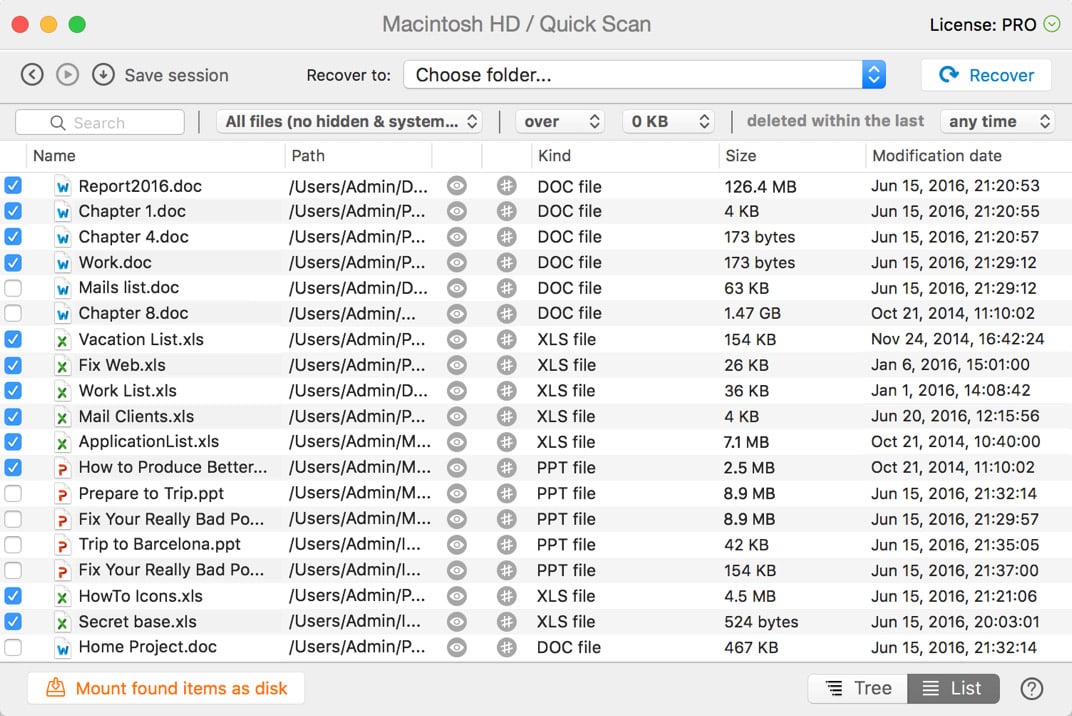The height and width of the screenshot is (716, 1072).
Task: Preview Chapter 1.doc with the eye icon
Action: point(457,211)
